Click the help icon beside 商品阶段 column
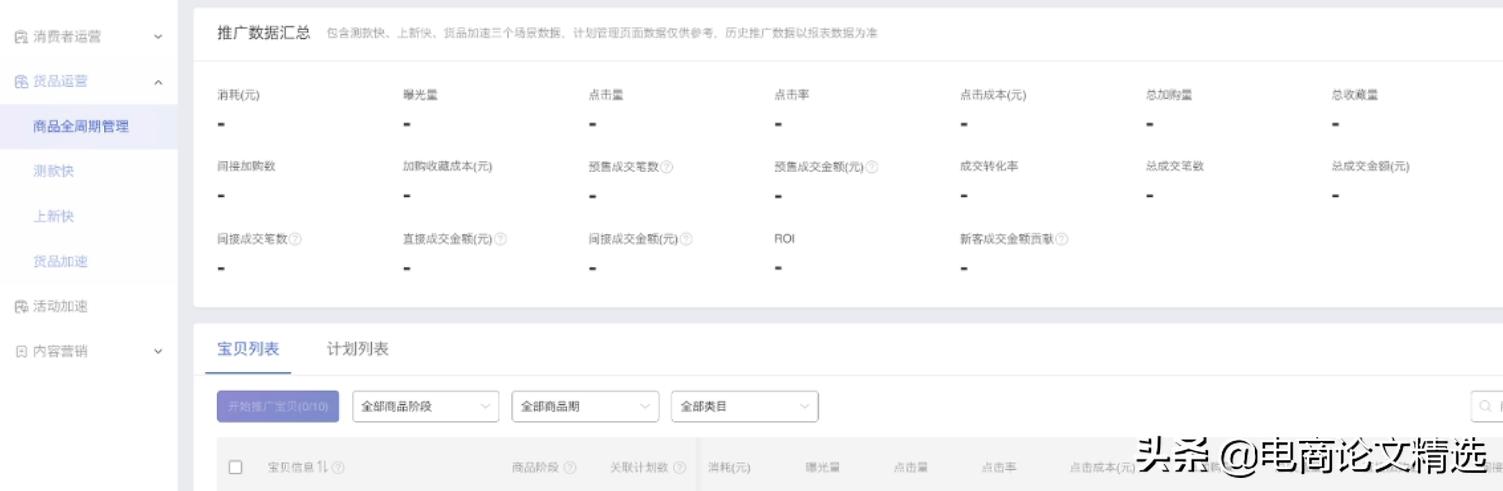 click(570, 468)
